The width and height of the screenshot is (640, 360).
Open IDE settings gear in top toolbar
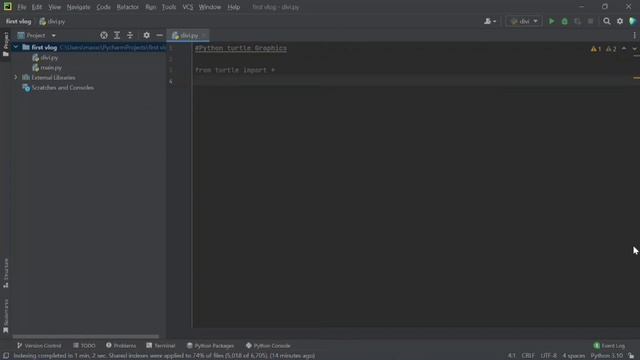pyautogui.click(x=620, y=21)
